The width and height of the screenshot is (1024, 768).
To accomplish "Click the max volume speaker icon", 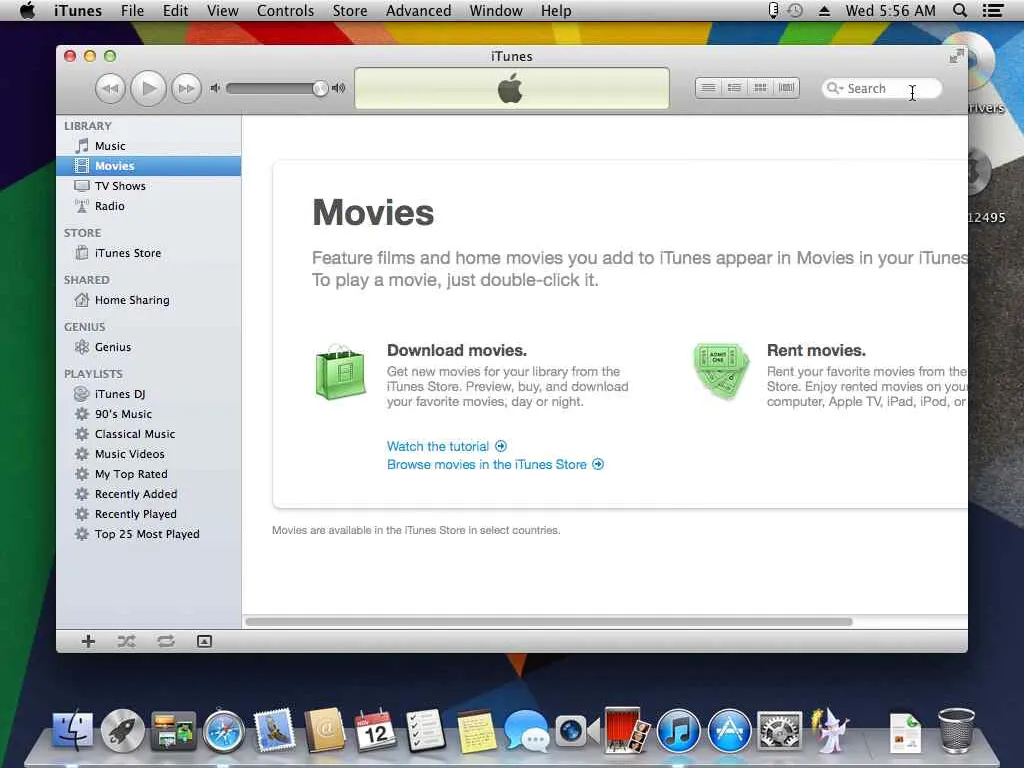I will coord(338,88).
